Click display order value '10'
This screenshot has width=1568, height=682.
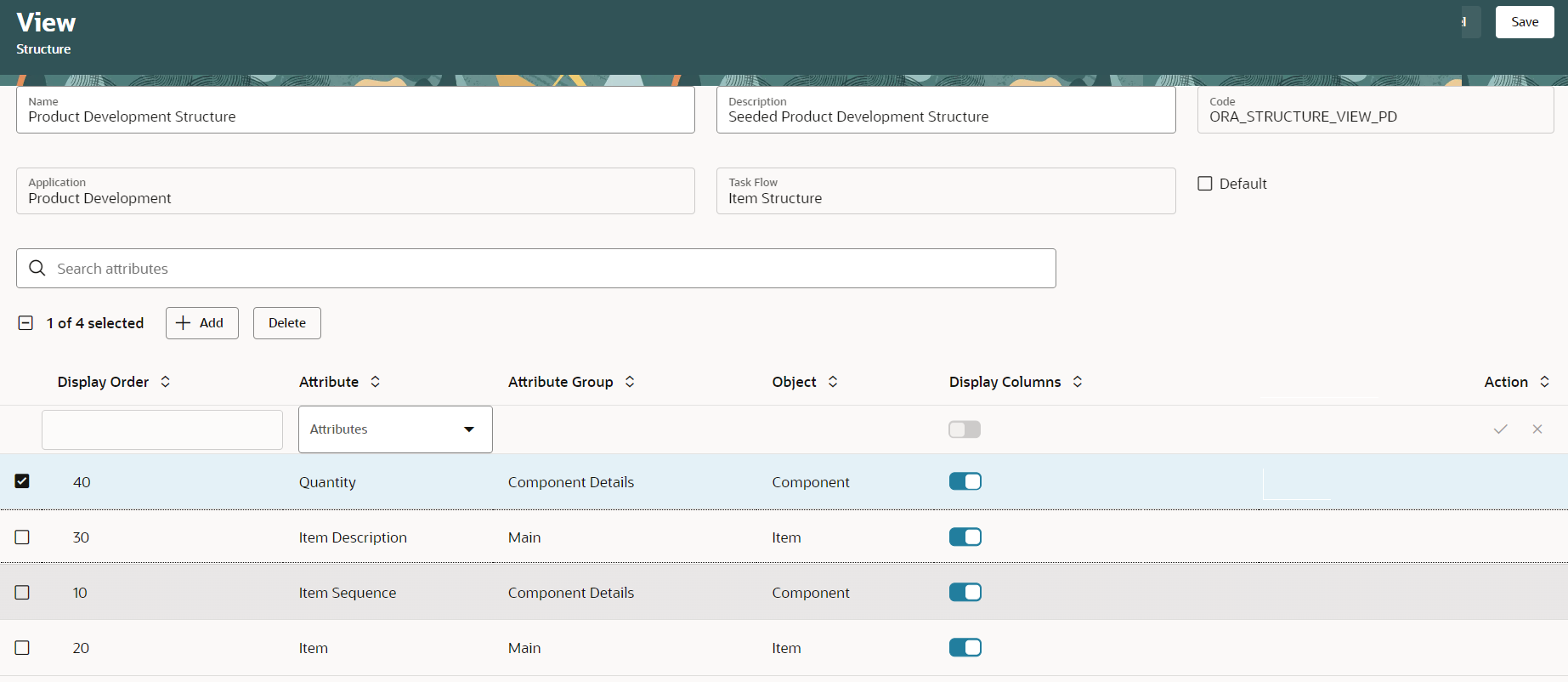coord(80,593)
